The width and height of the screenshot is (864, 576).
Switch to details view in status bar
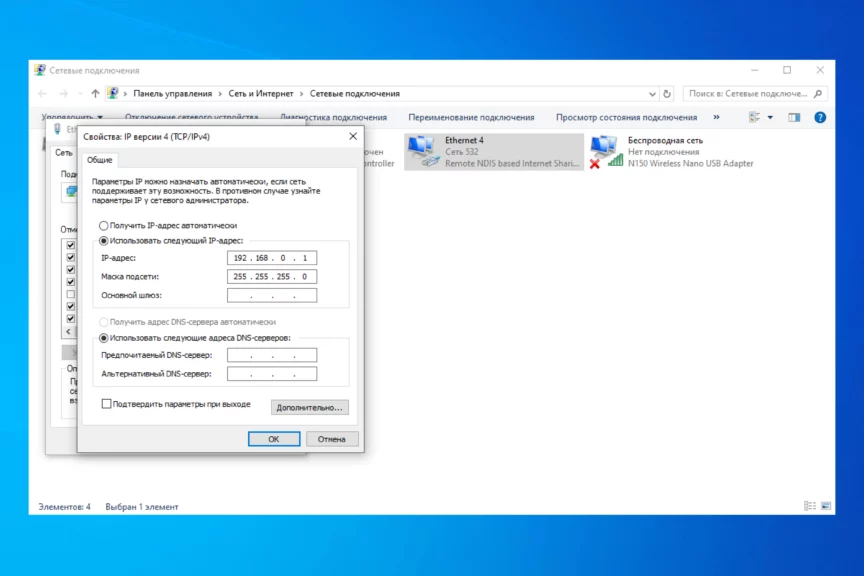[810, 506]
